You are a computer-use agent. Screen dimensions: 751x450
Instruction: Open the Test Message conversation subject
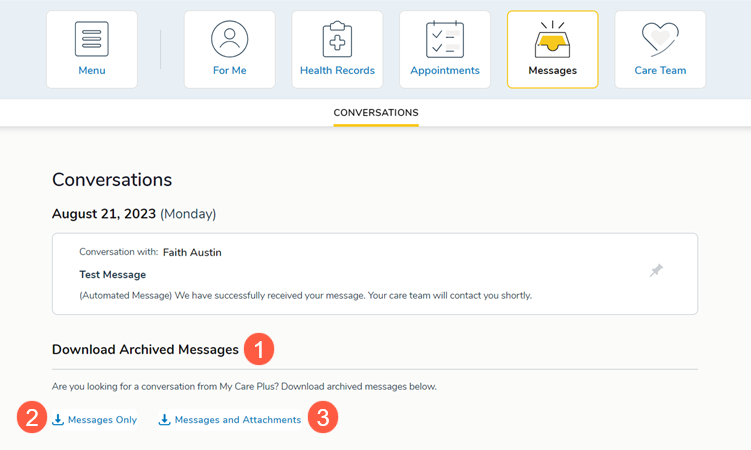pos(112,274)
